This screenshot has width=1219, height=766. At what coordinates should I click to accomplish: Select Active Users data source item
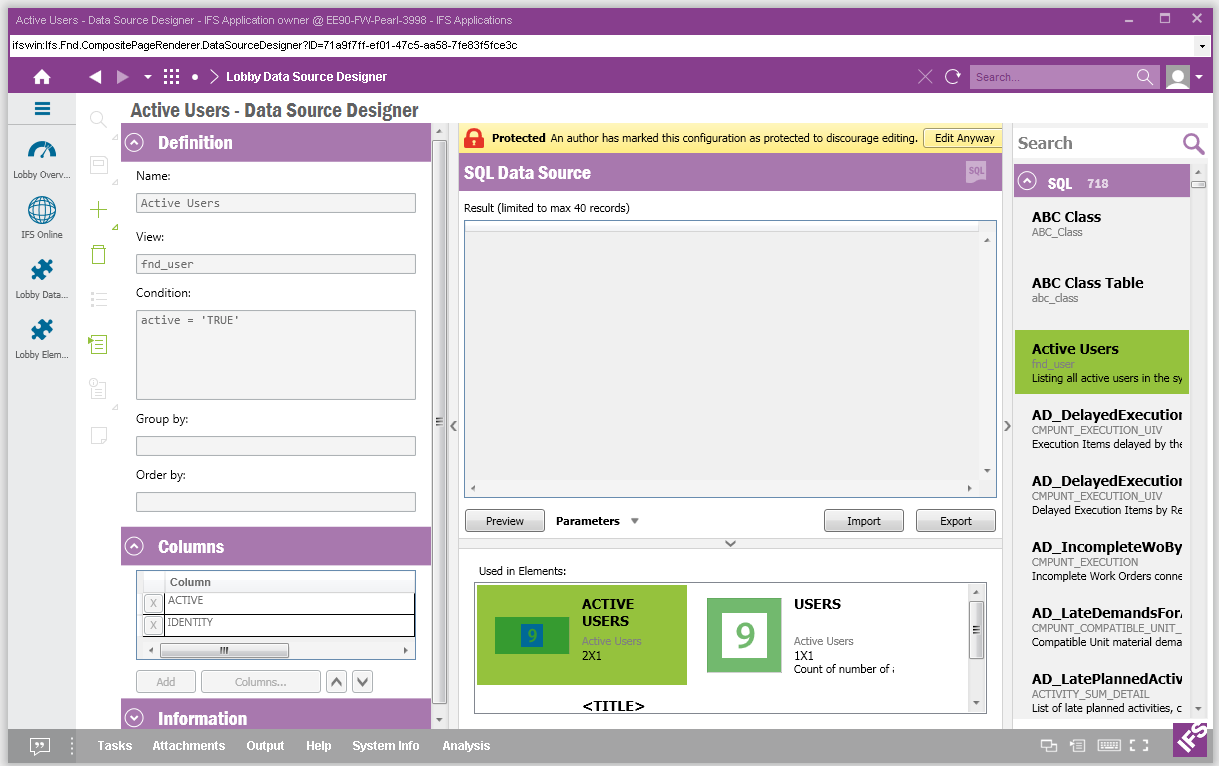(x=1101, y=362)
